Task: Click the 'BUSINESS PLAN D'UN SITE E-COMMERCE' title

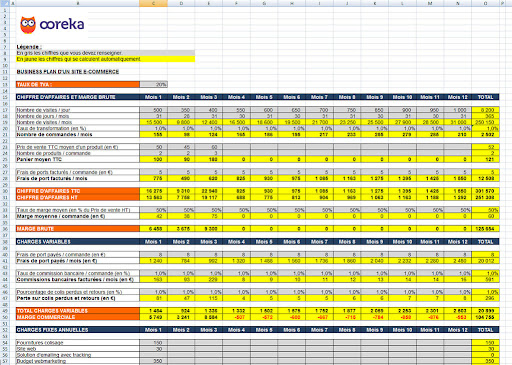Action: 68,72
